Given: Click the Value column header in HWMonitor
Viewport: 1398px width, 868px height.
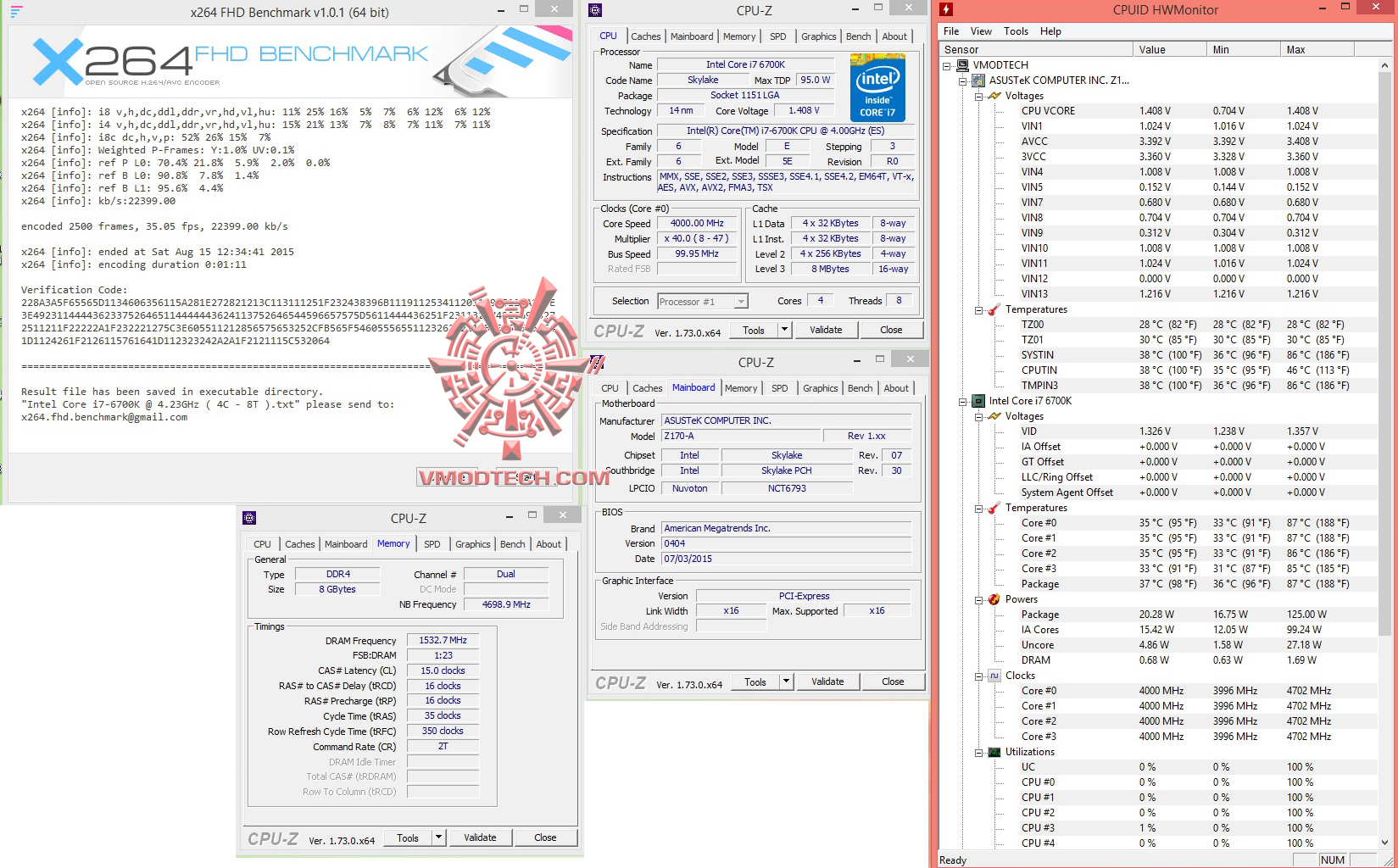Looking at the screenshot, I should [x=1168, y=49].
